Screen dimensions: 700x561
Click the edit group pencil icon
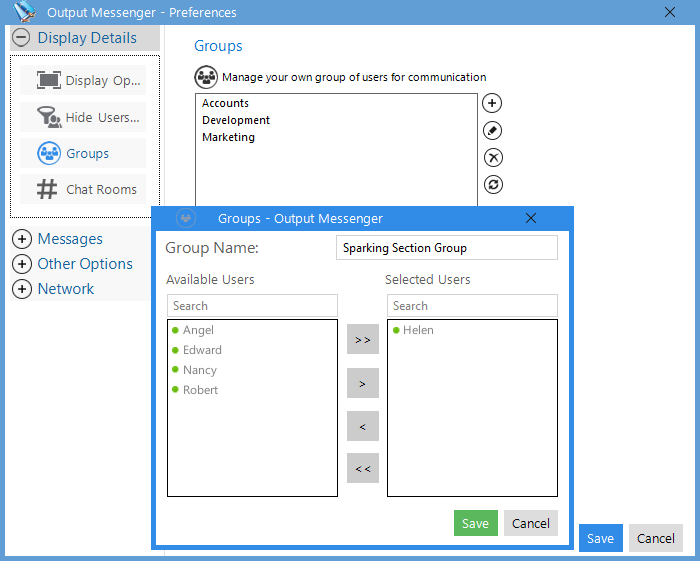pos(492,130)
